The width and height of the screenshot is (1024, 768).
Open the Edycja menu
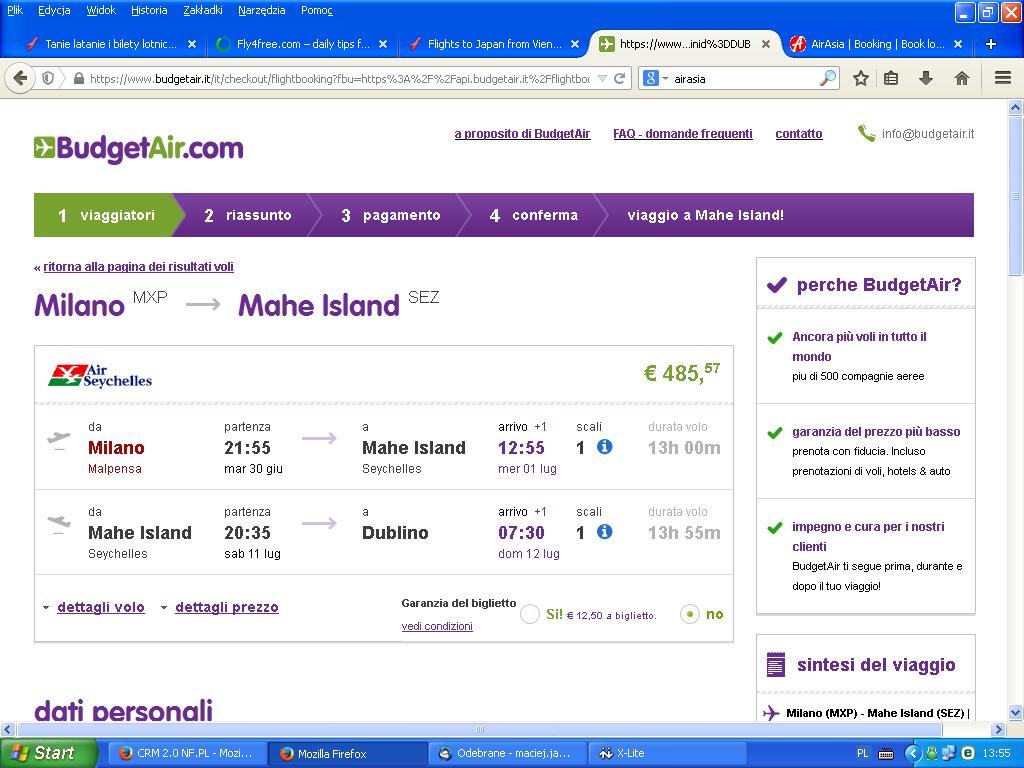tap(54, 10)
